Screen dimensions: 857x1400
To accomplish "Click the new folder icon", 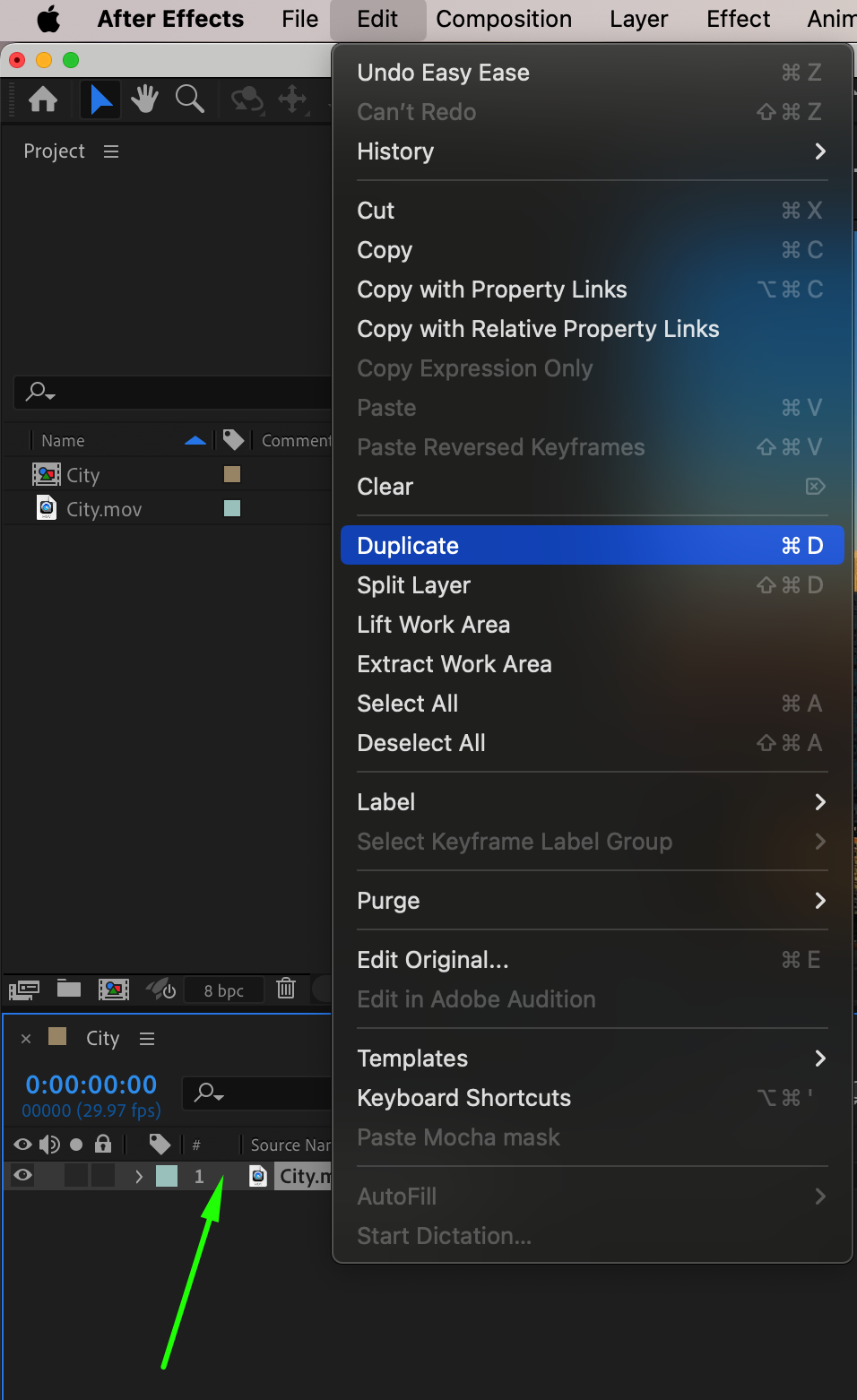I will [69, 989].
